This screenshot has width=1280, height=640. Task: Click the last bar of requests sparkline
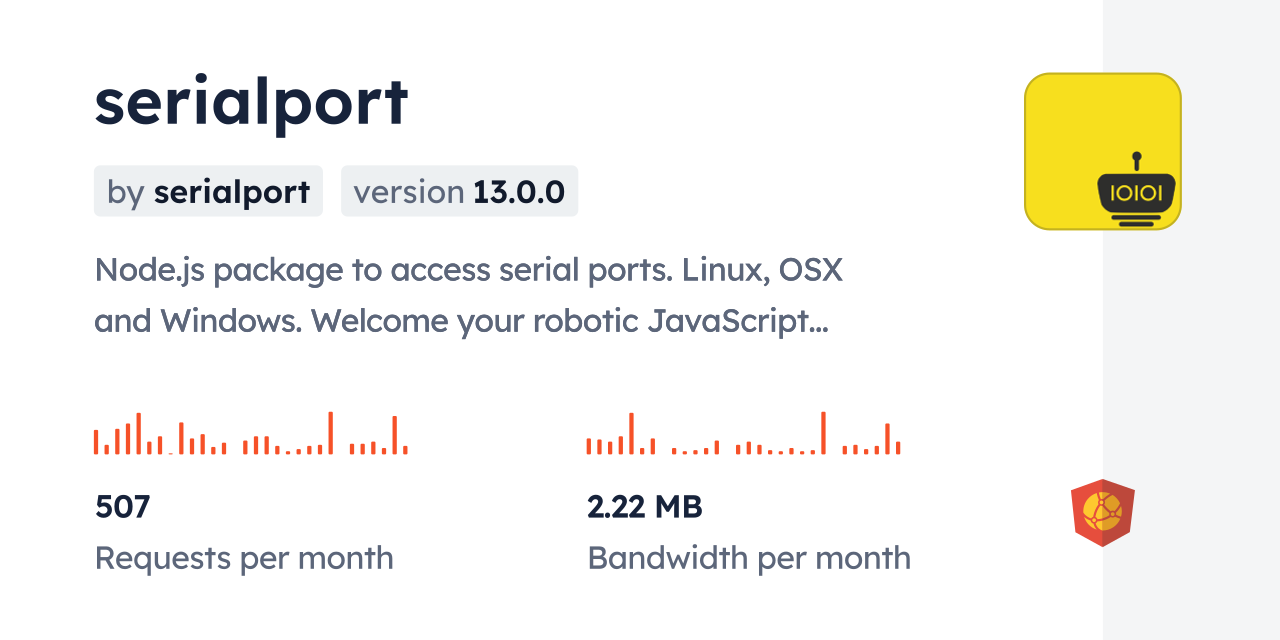click(405, 449)
